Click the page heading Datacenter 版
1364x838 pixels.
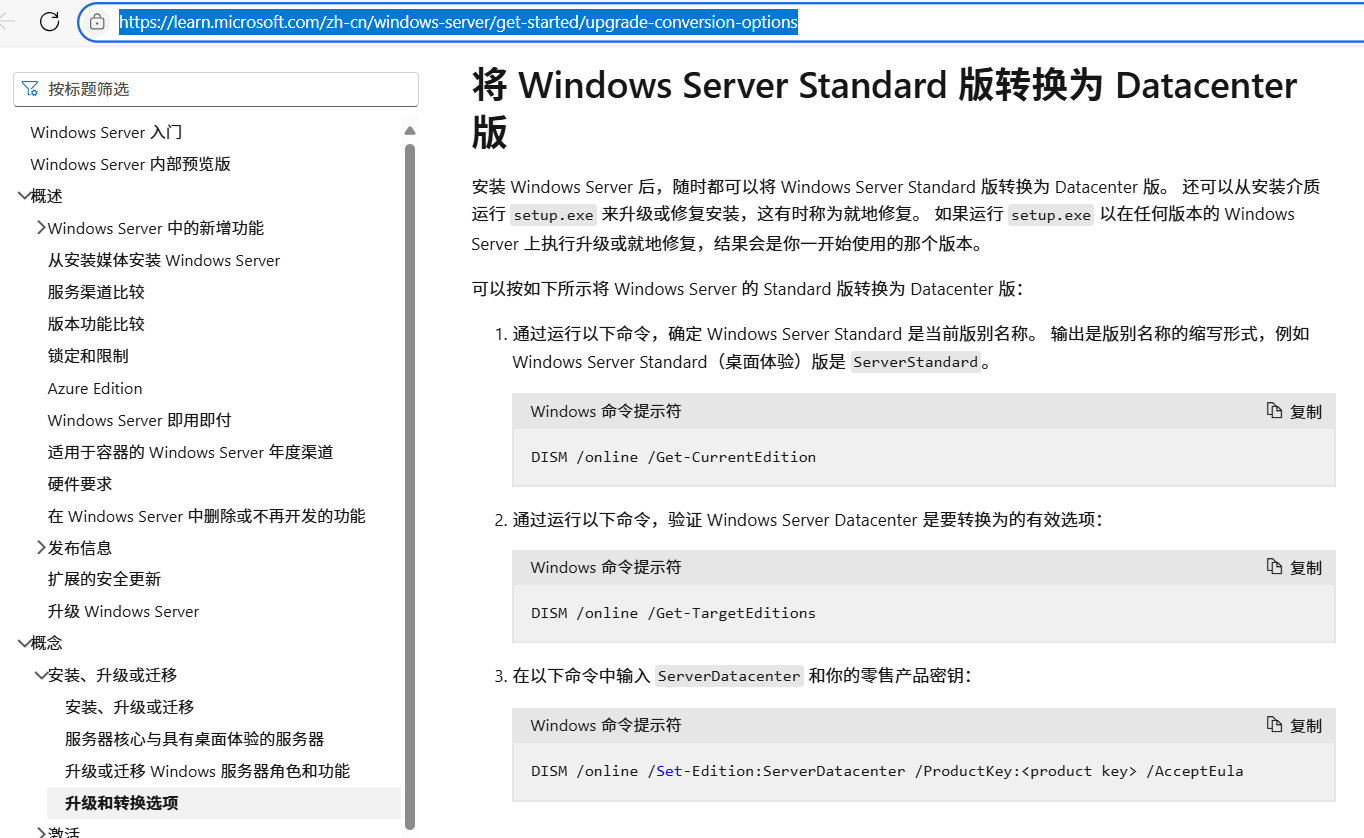(x=884, y=108)
